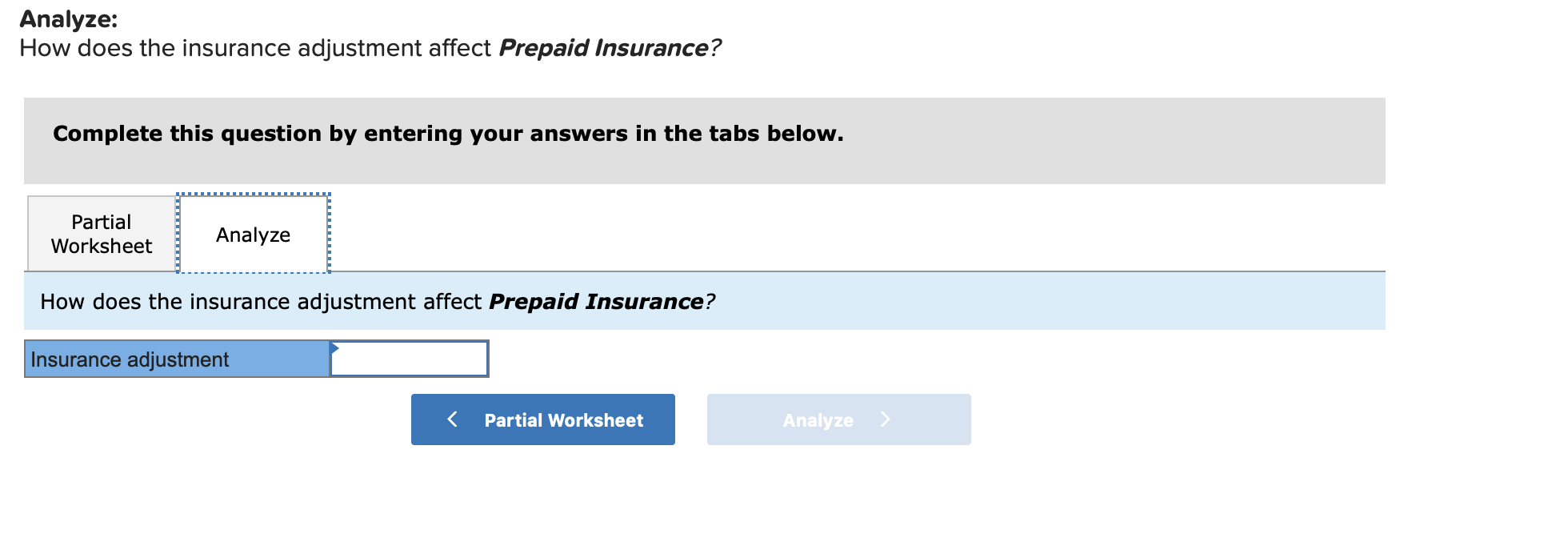Click the bold Prepaid Insurance text in the question
The height and width of the screenshot is (546, 1568).
(x=596, y=302)
